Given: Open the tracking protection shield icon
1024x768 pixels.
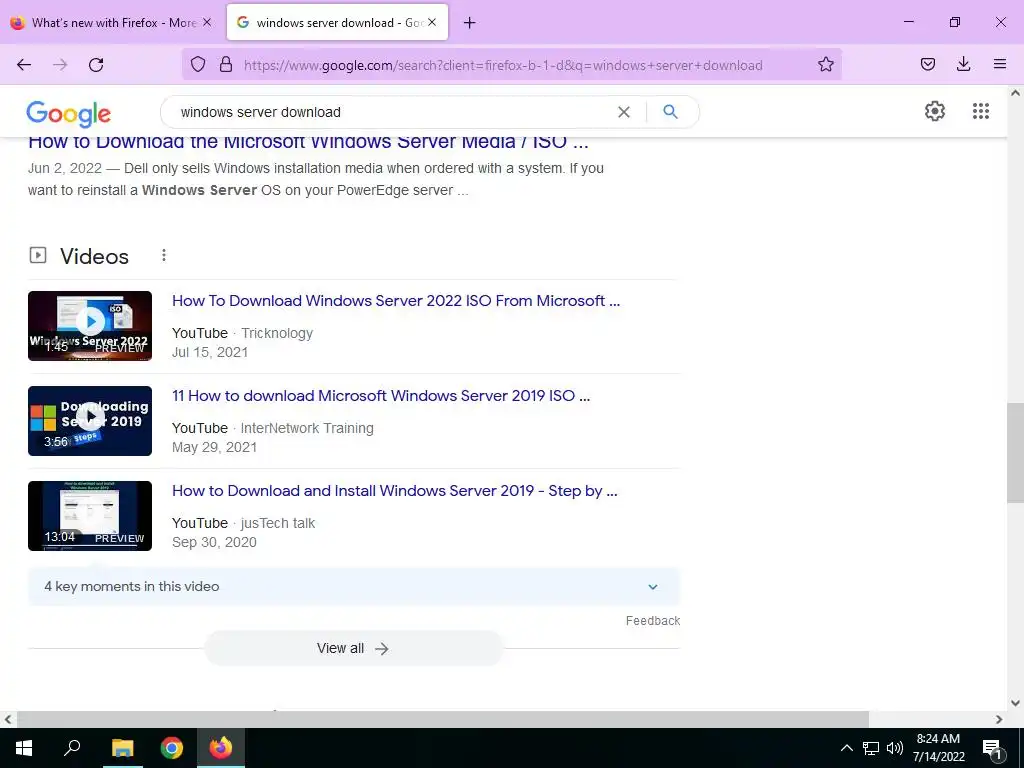Looking at the screenshot, I should pyautogui.click(x=198, y=64).
